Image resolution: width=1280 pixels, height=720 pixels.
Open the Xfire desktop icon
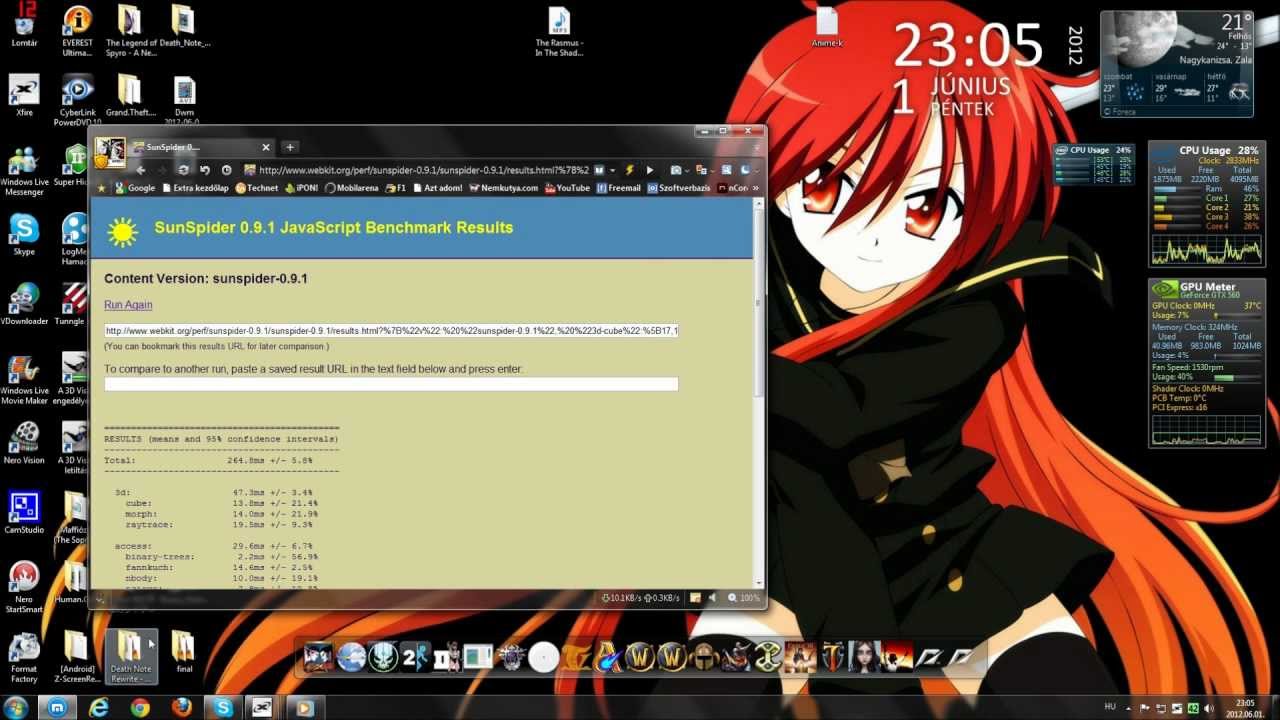coord(25,97)
